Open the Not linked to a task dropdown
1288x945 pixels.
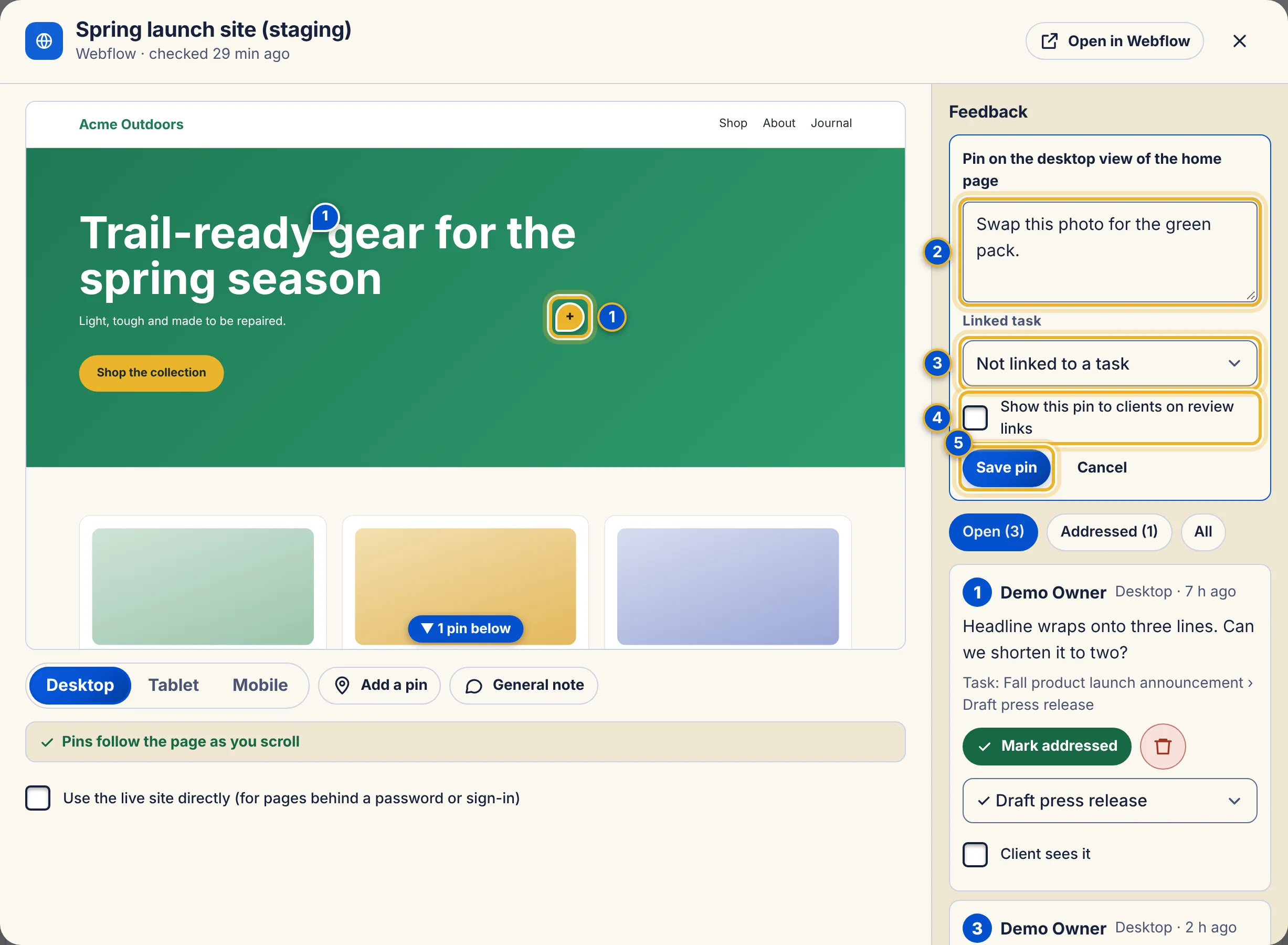tap(1109, 364)
